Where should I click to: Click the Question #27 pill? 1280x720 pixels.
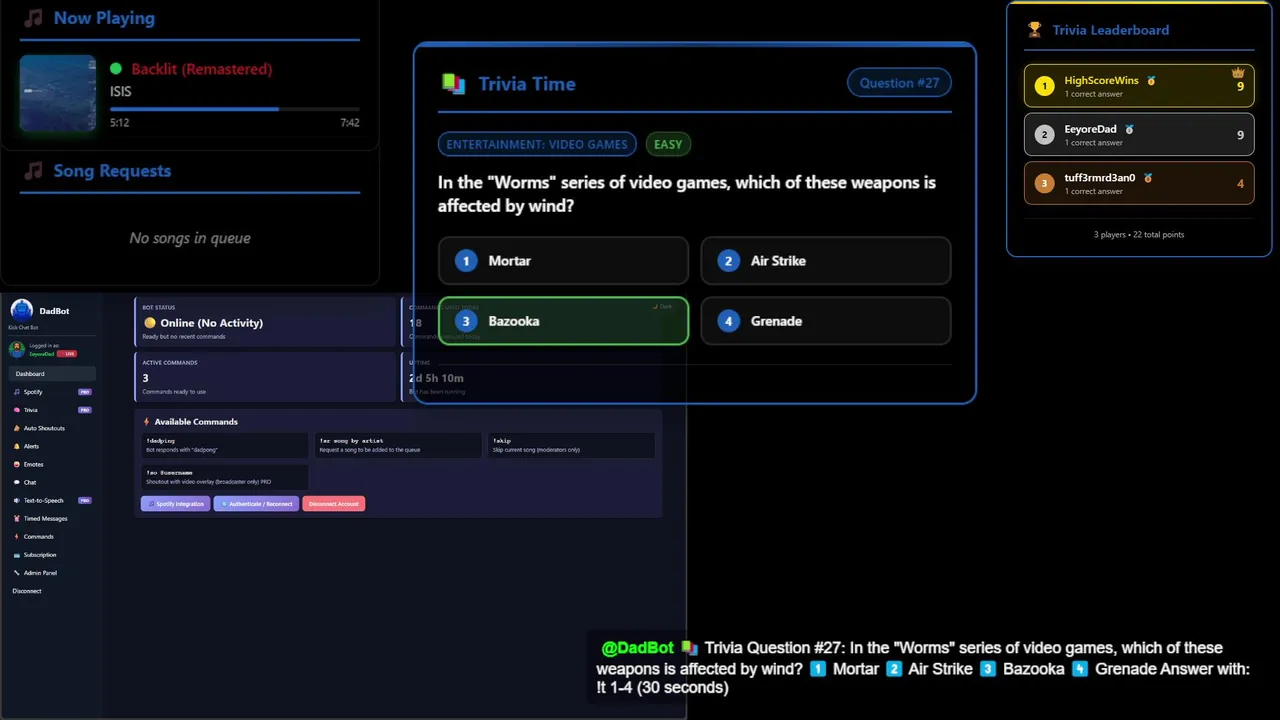coord(899,83)
